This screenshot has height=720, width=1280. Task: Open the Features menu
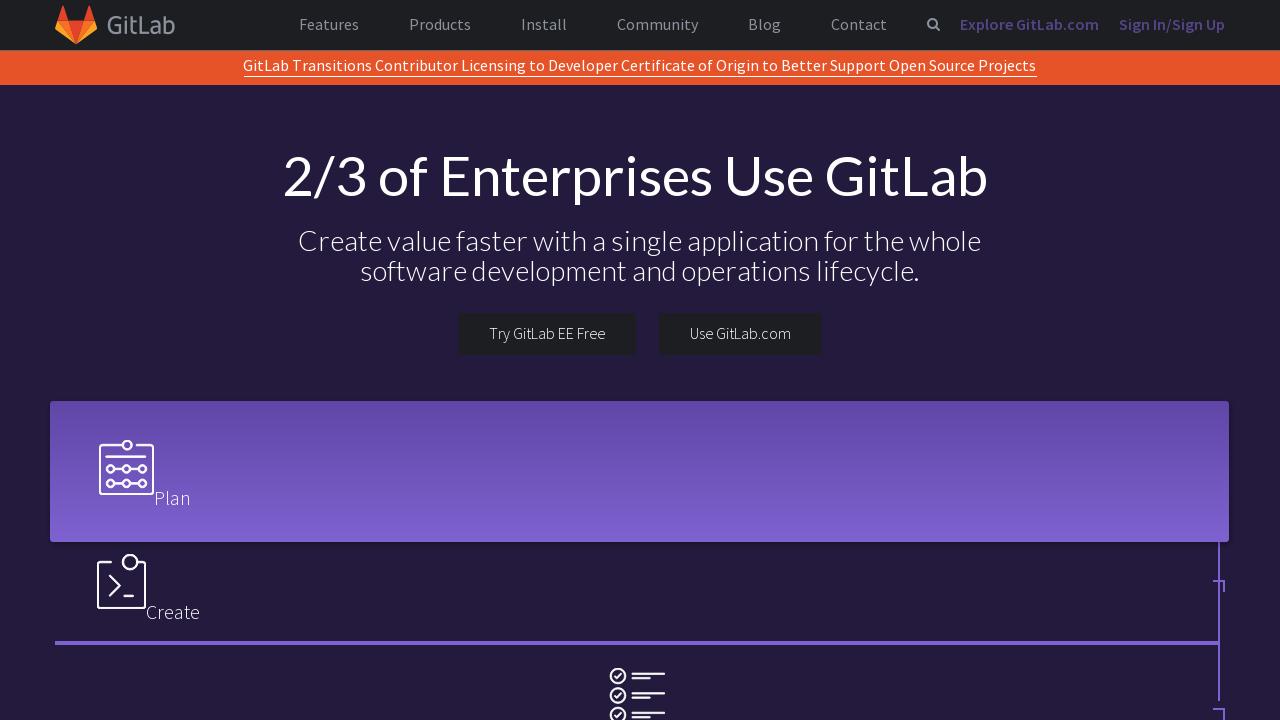(329, 25)
